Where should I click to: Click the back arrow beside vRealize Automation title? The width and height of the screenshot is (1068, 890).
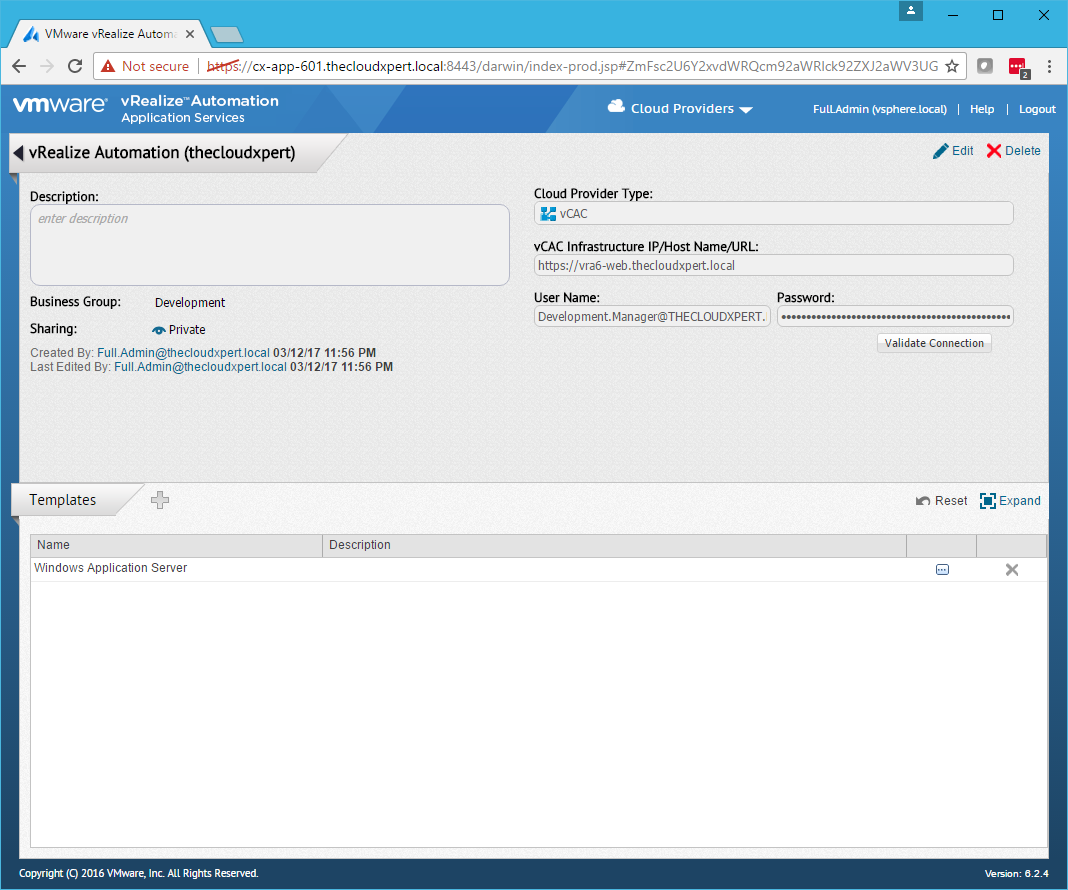pos(18,153)
